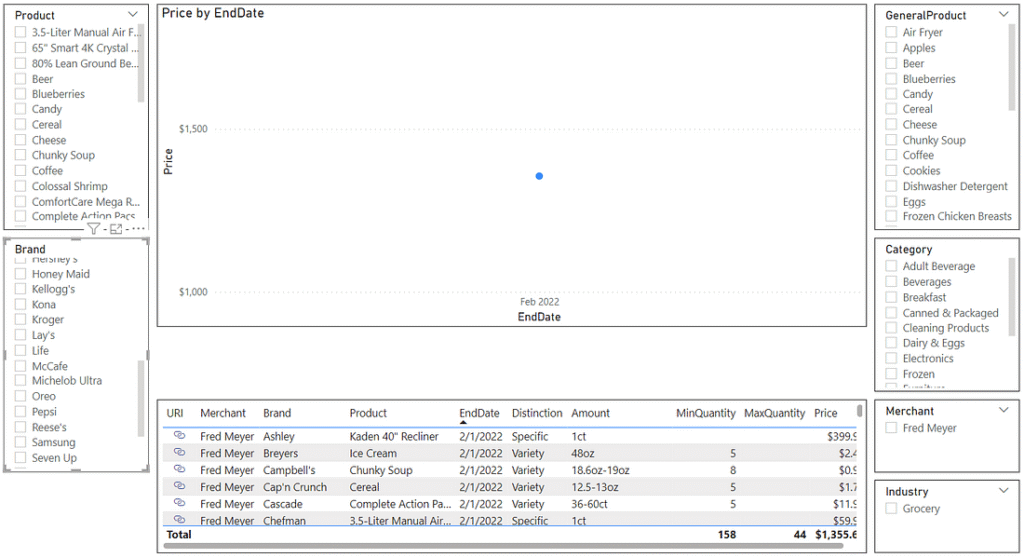Click the Cap'n Crunch brand cell
The width and height of the screenshot is (1024, 557).
click(295, 486)
